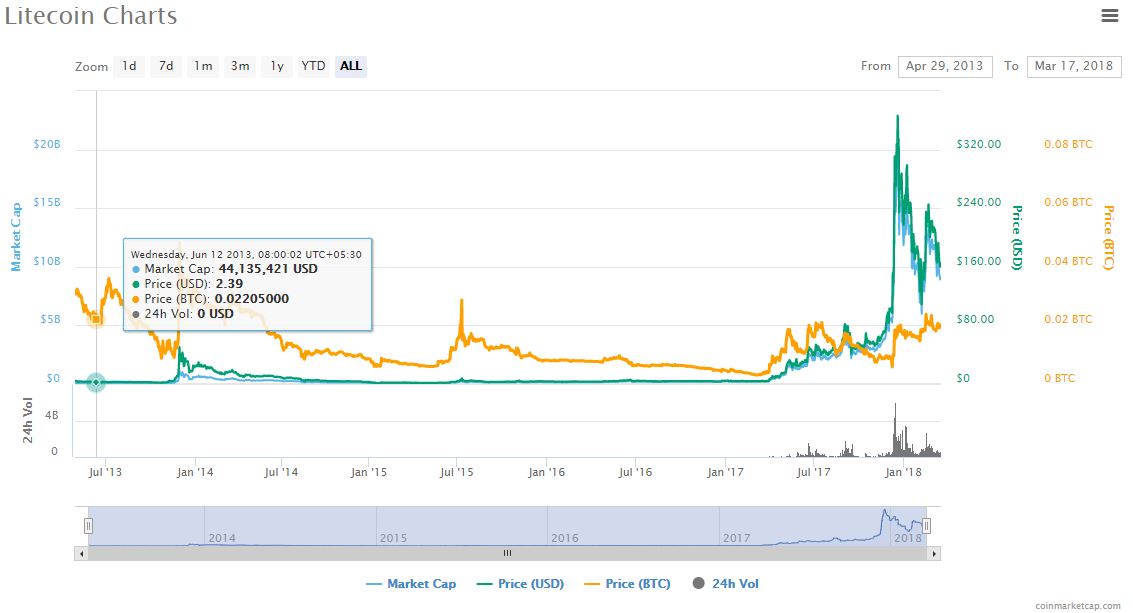Image resolution: width=1133 pixels, height=613 pixels.
Task: Click the navigator scrollbar thumb grip
Action: coord(507,554)
